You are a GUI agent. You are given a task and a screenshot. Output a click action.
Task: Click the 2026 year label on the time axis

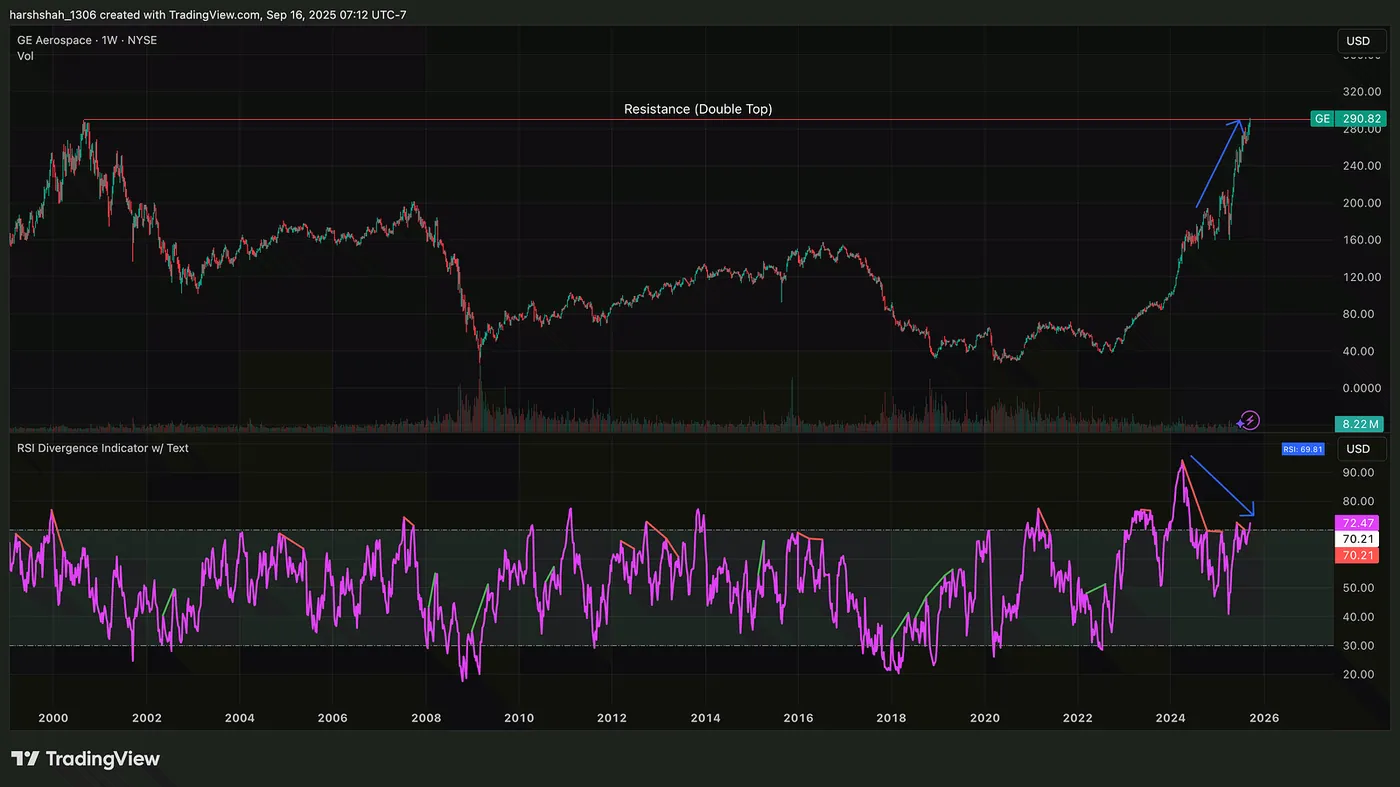point(1264,718)
